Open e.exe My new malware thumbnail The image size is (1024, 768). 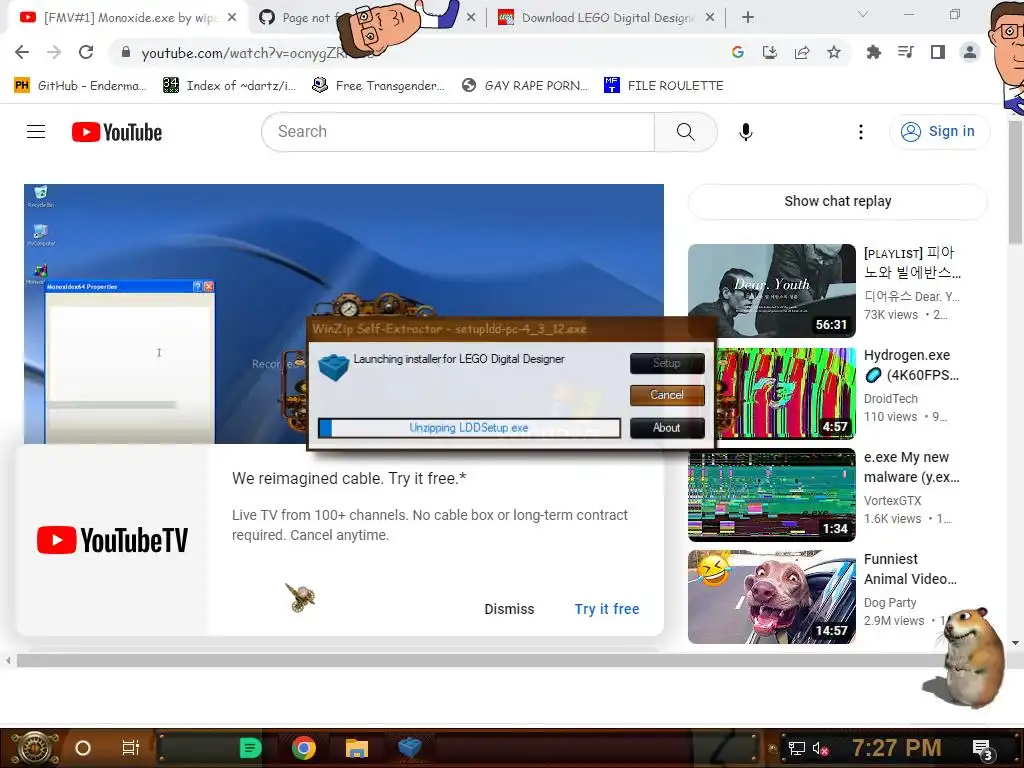[771, 495]
